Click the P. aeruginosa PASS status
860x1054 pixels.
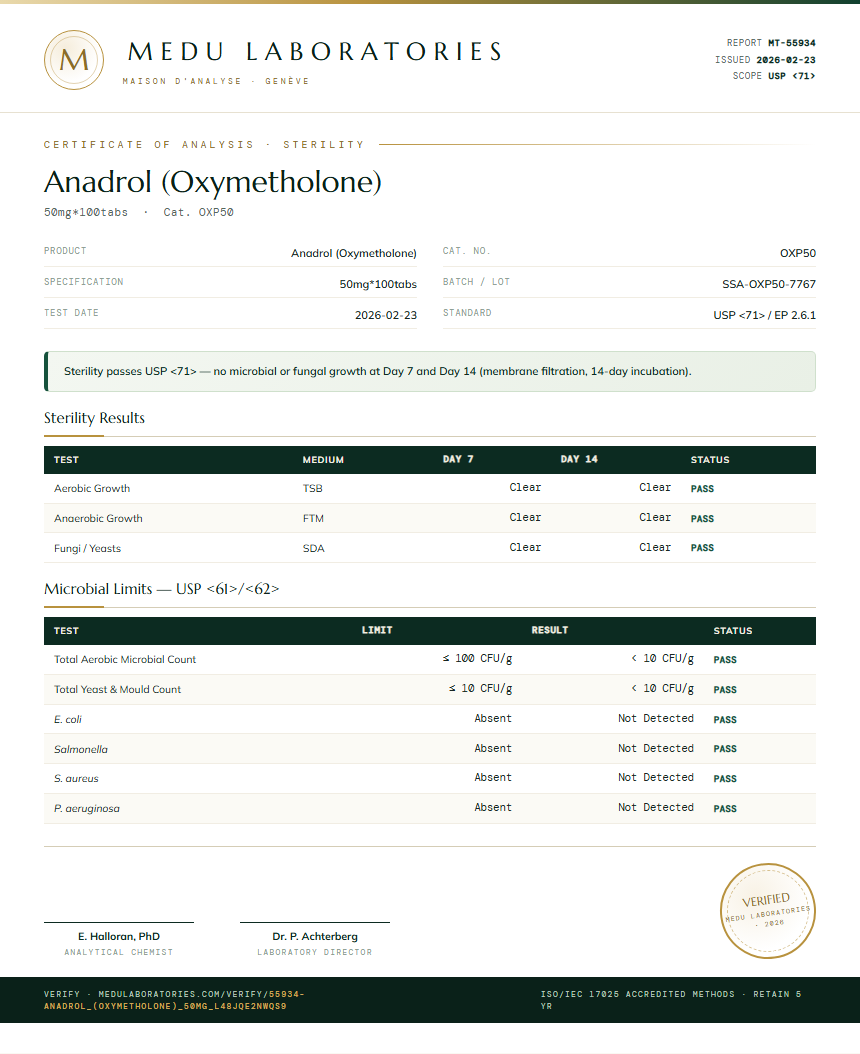(725, 809)
